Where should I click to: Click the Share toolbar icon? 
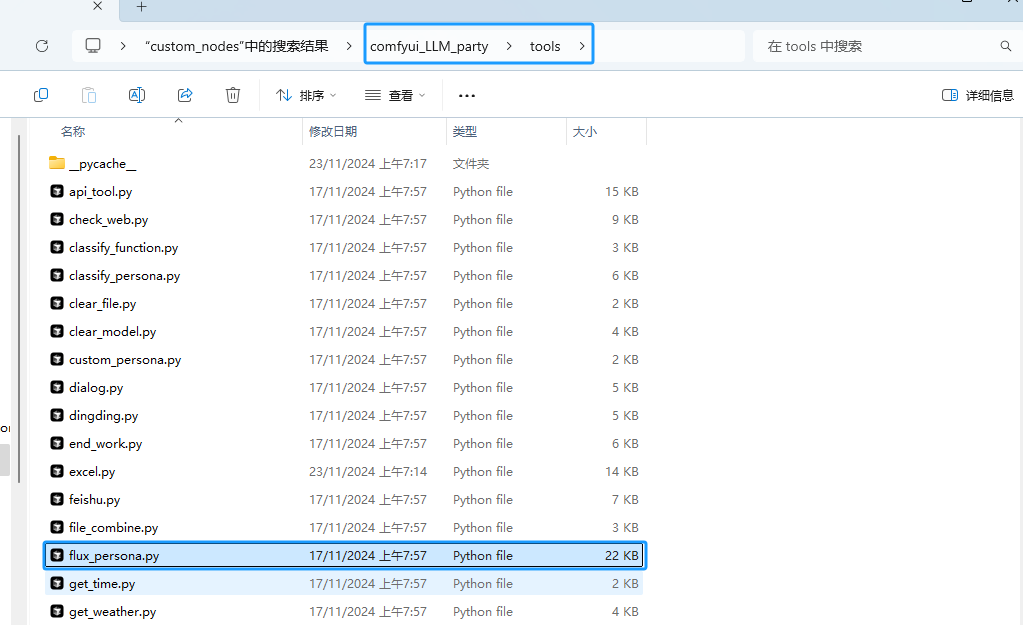click(185, 95)
